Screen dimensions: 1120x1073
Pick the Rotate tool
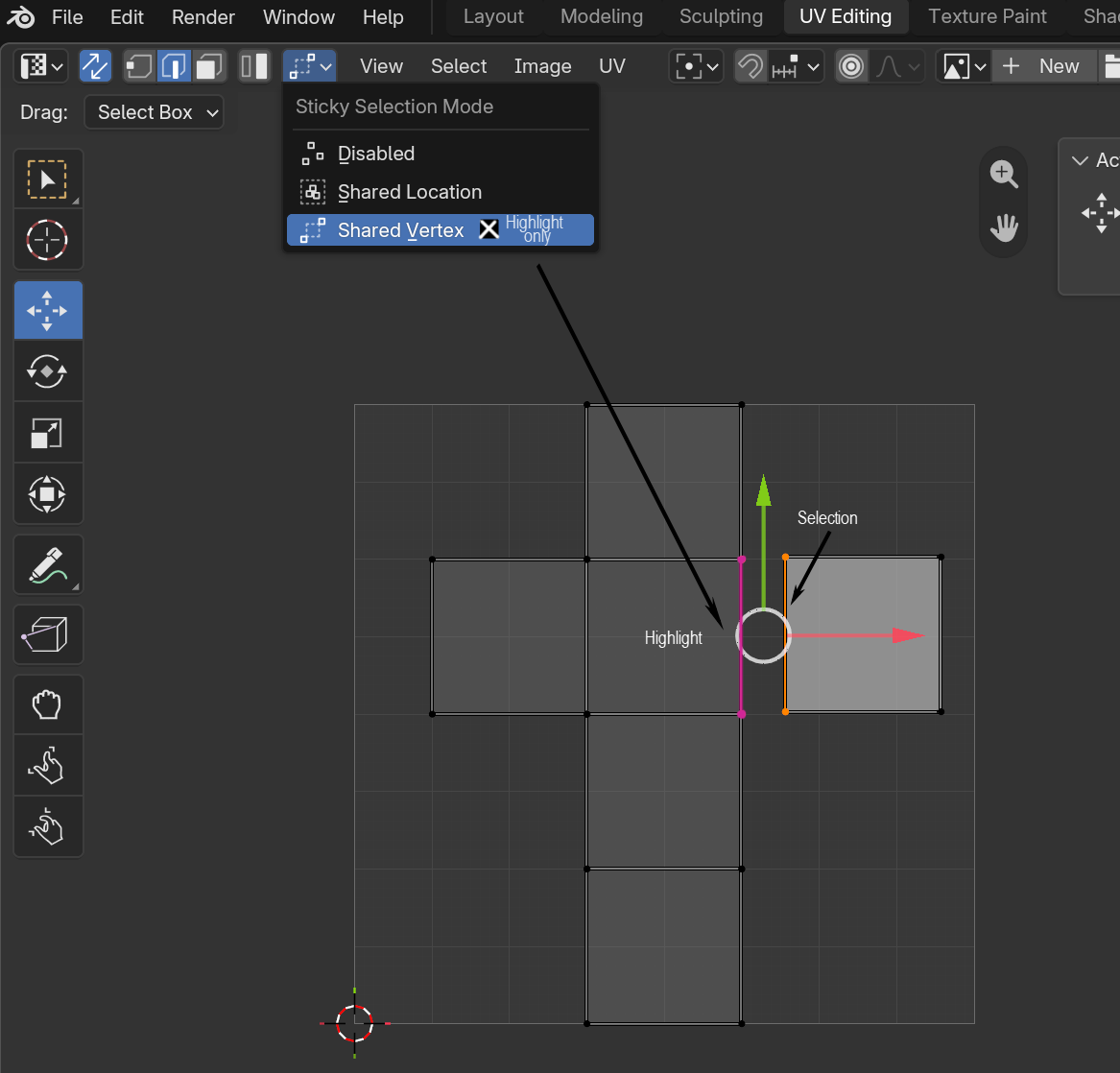pyautogui.click(x=48, y=370)
